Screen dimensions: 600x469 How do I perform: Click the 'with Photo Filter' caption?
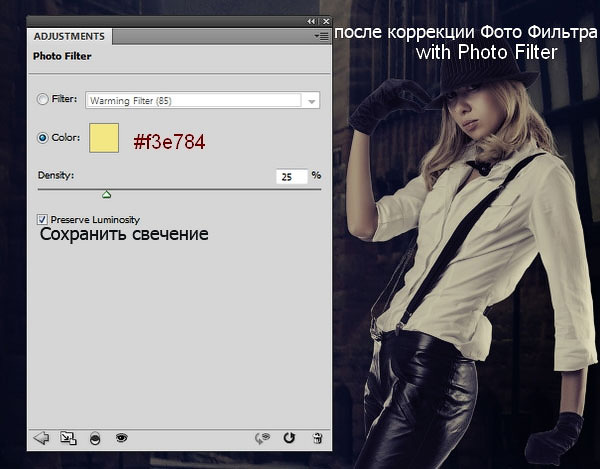[486, 52]
